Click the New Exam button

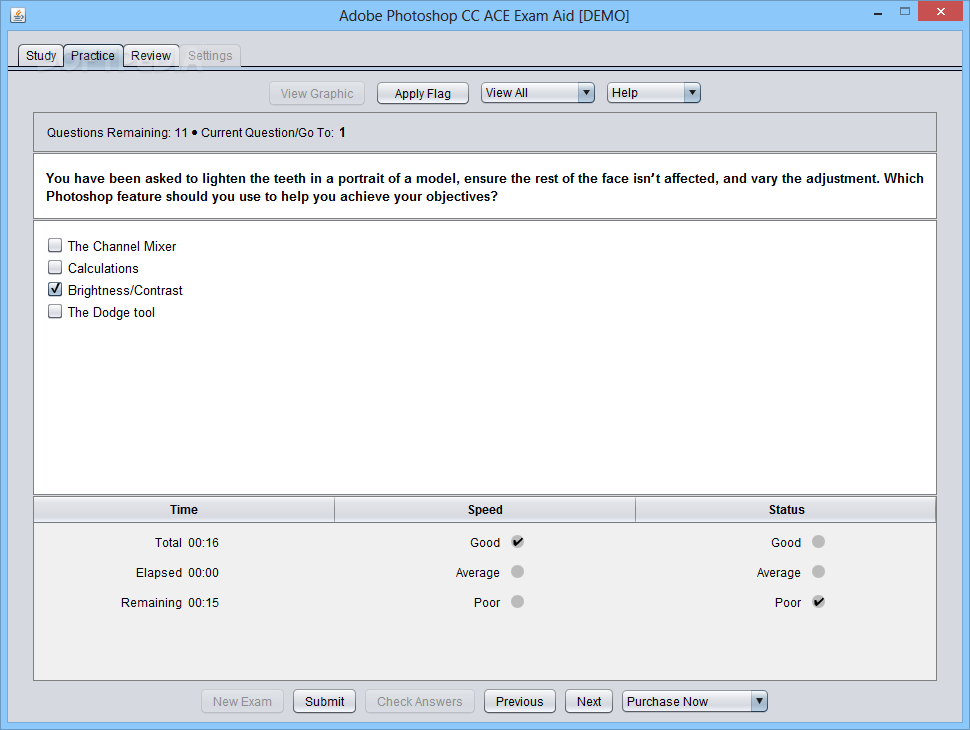(242, 702)
